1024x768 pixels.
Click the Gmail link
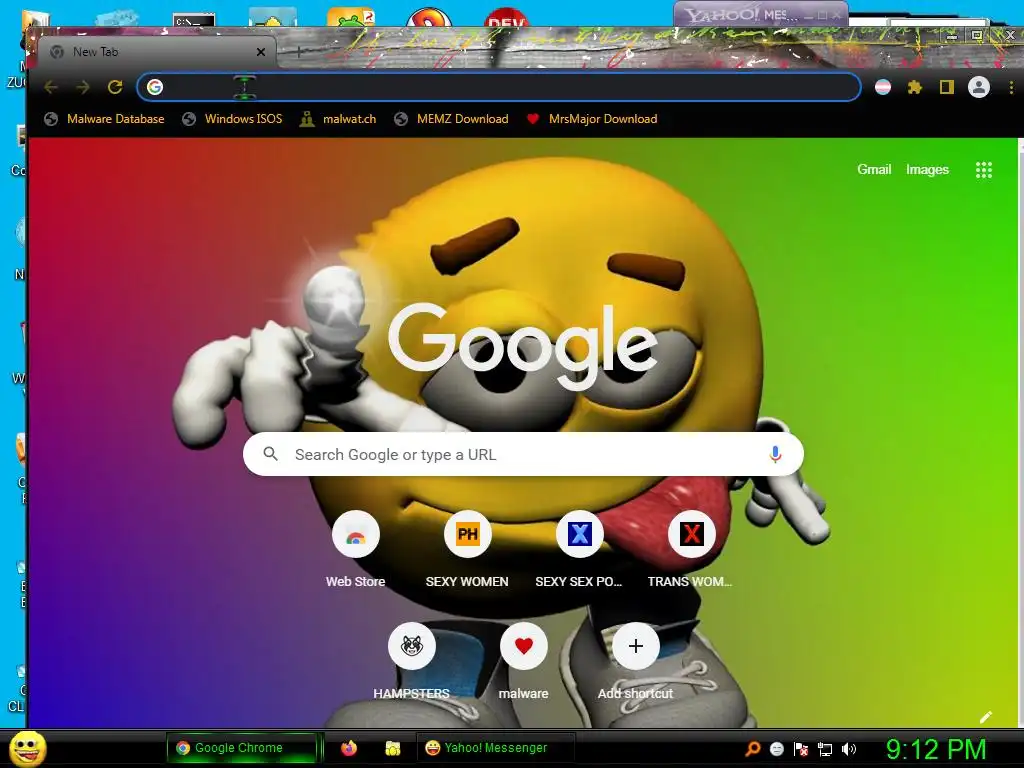[x=874, y=170]
